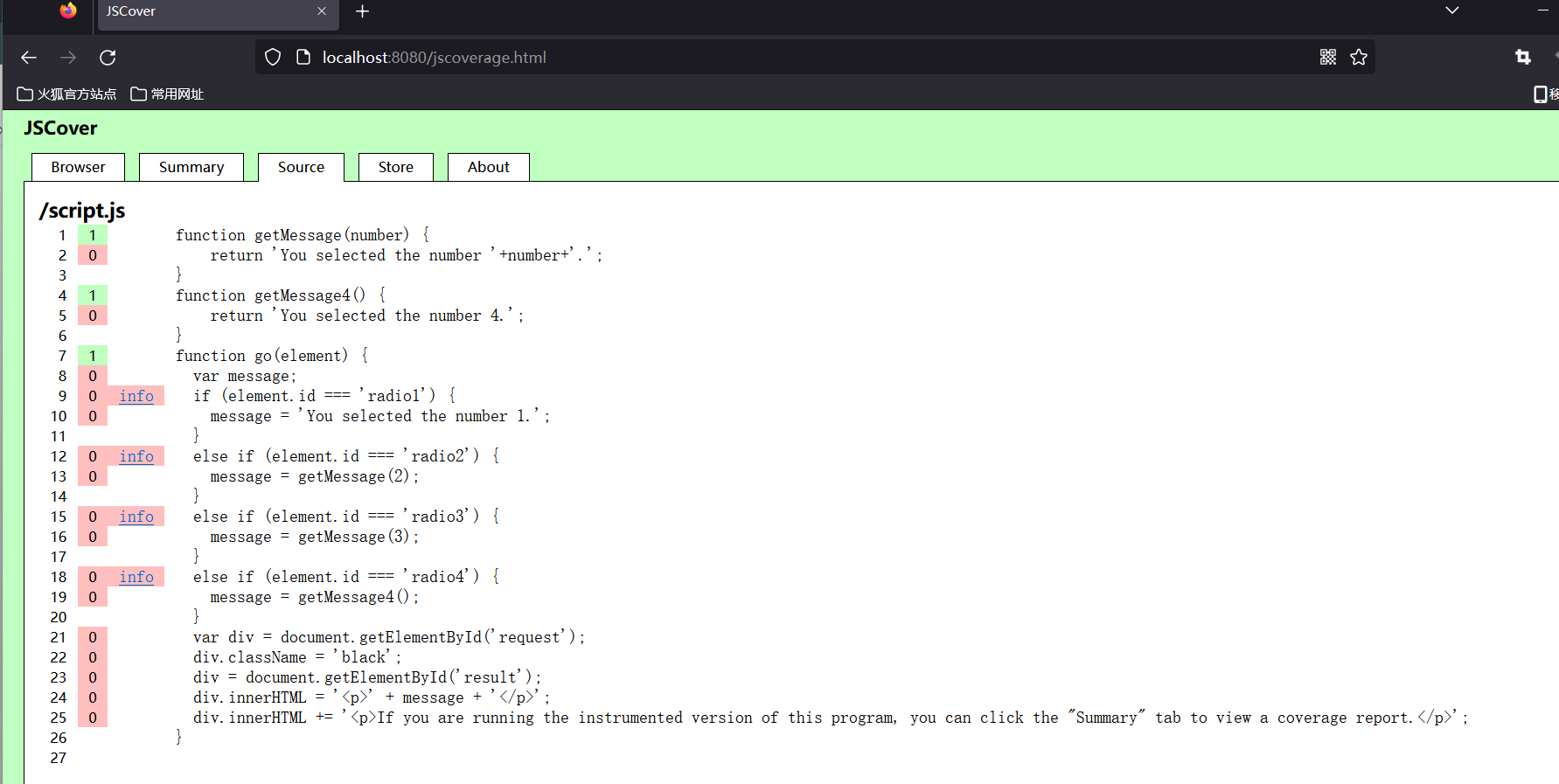Click the 'var message;' code line

tap(245, 376)
